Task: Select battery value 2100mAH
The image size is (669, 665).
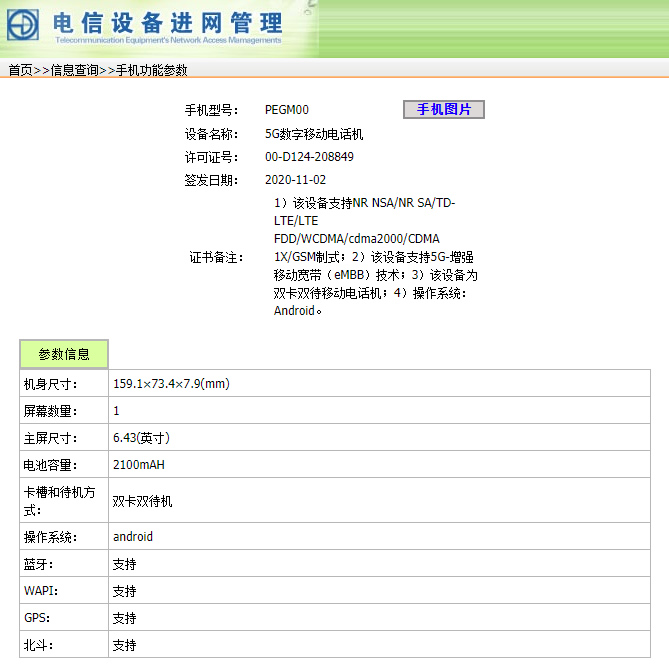Action: point(139,465)
